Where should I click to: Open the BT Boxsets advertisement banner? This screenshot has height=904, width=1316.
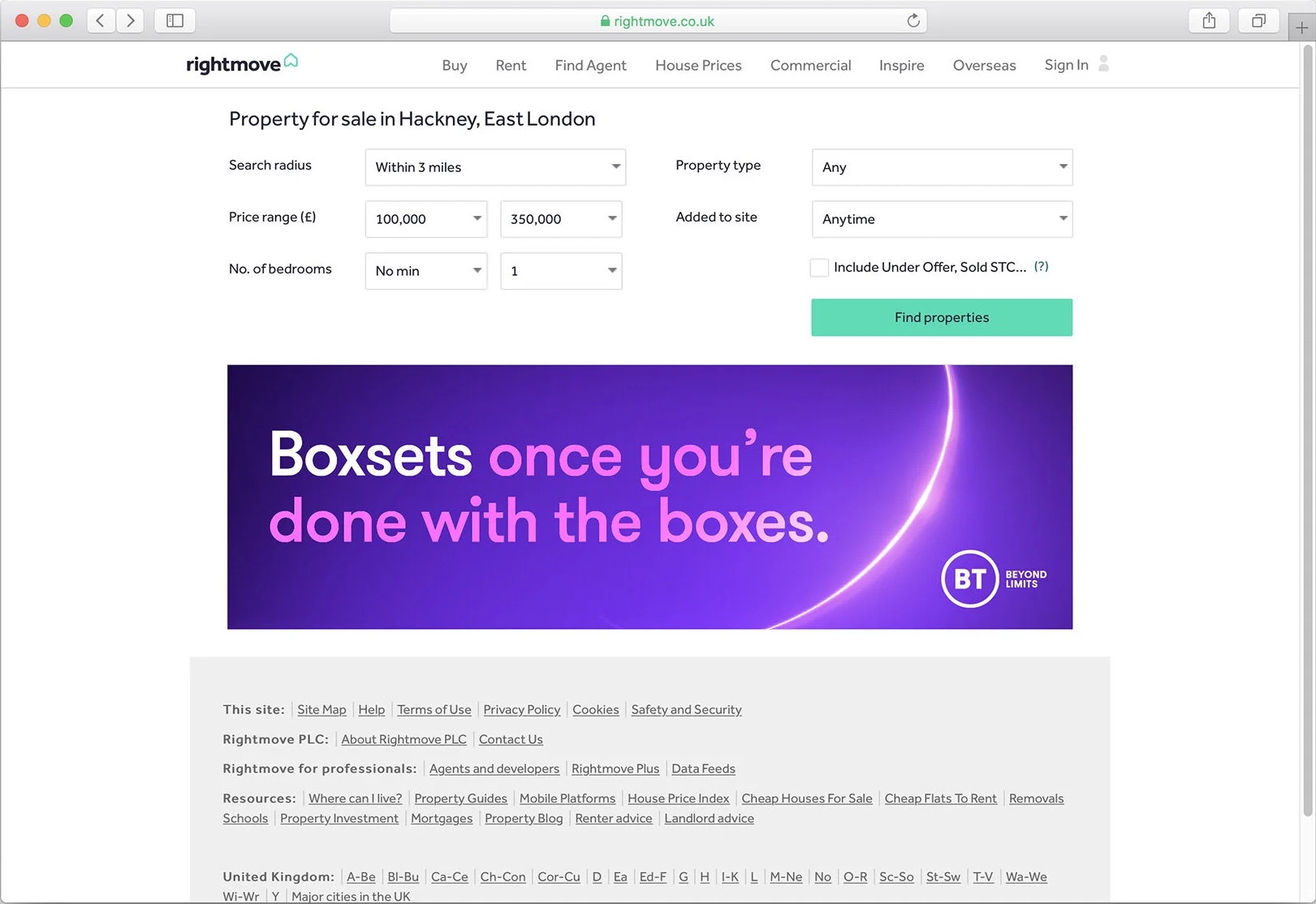click(649, 497)
